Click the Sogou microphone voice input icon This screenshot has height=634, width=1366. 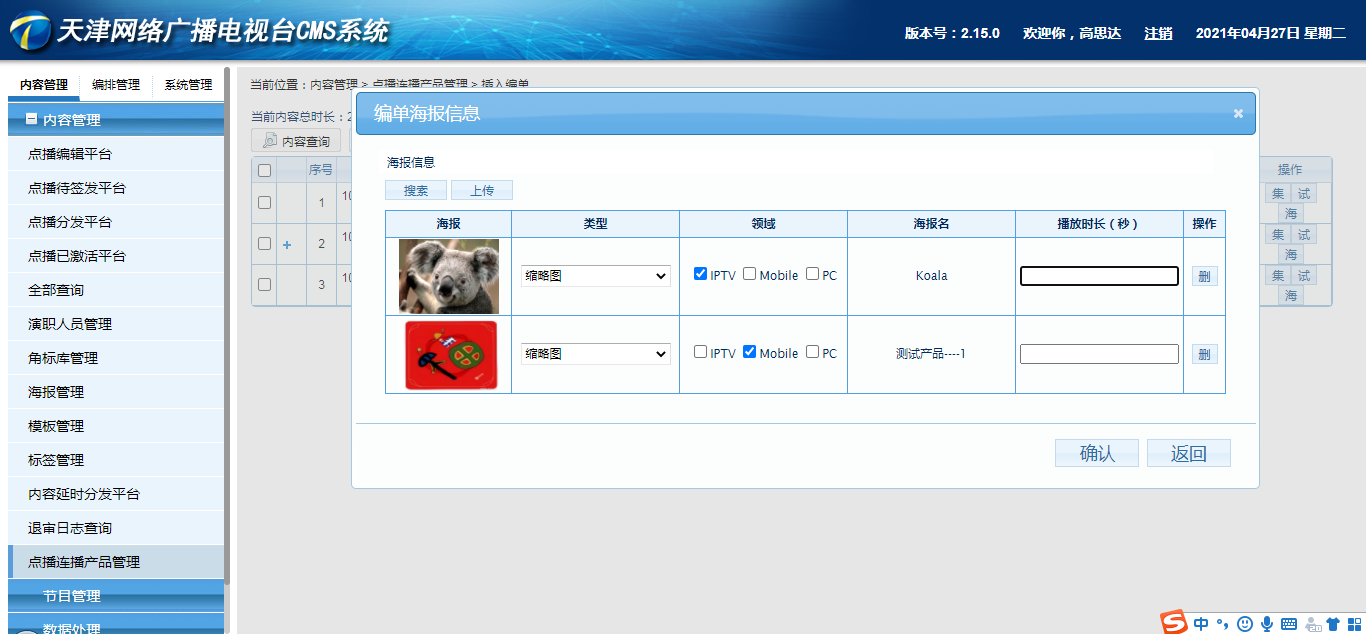1267,624
